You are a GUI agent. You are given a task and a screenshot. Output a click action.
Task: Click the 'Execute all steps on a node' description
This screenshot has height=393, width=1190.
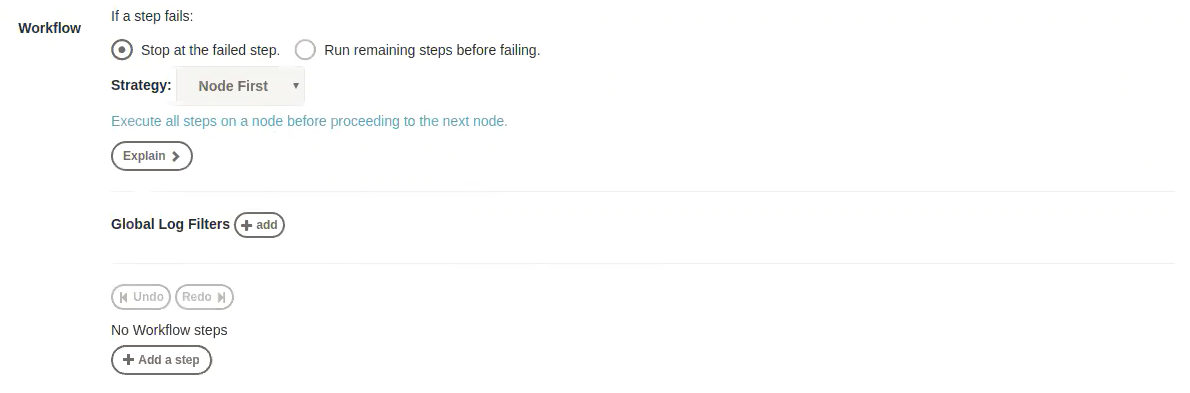pos(309,121)
